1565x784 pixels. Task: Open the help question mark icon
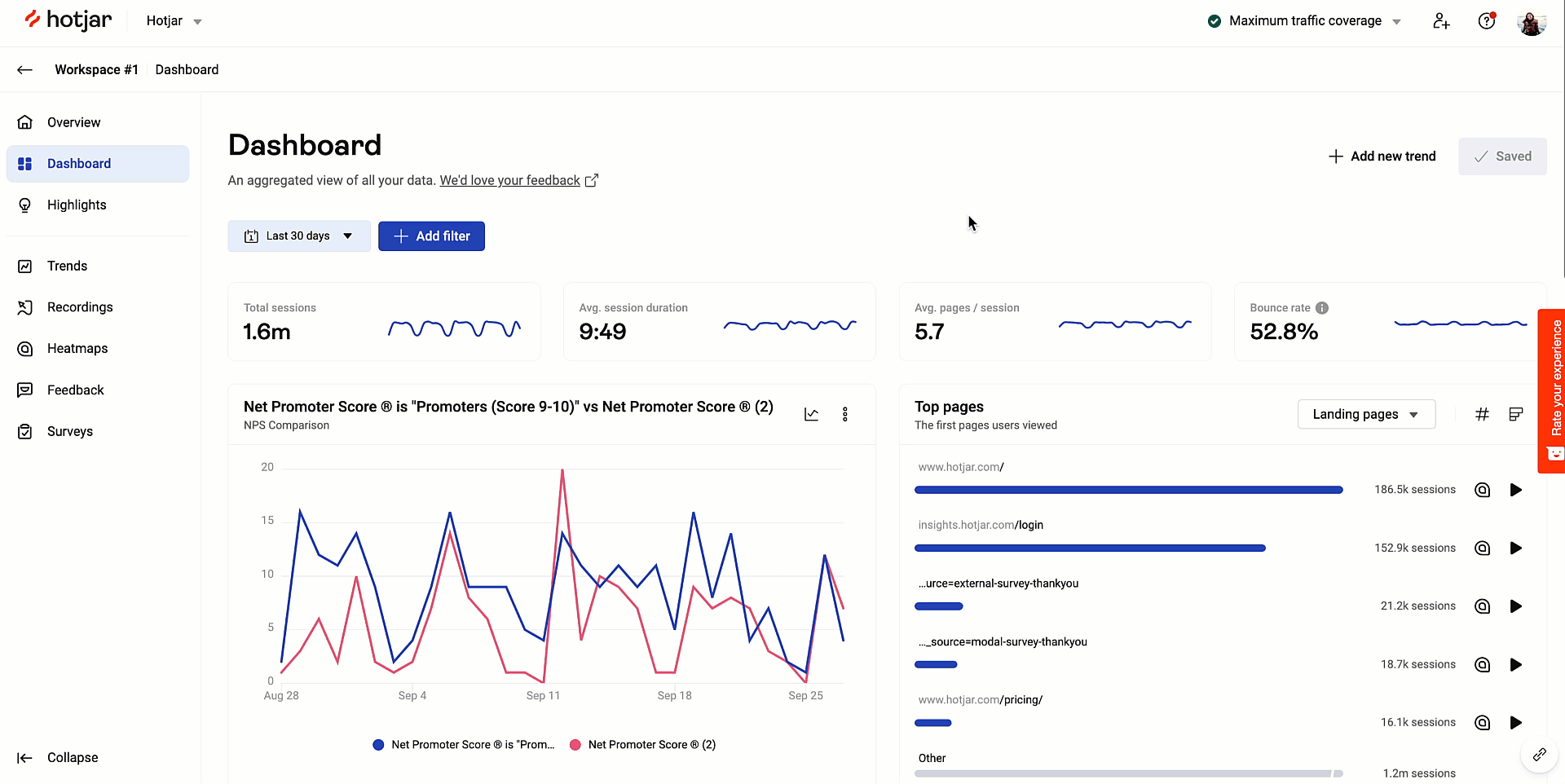1487,21
